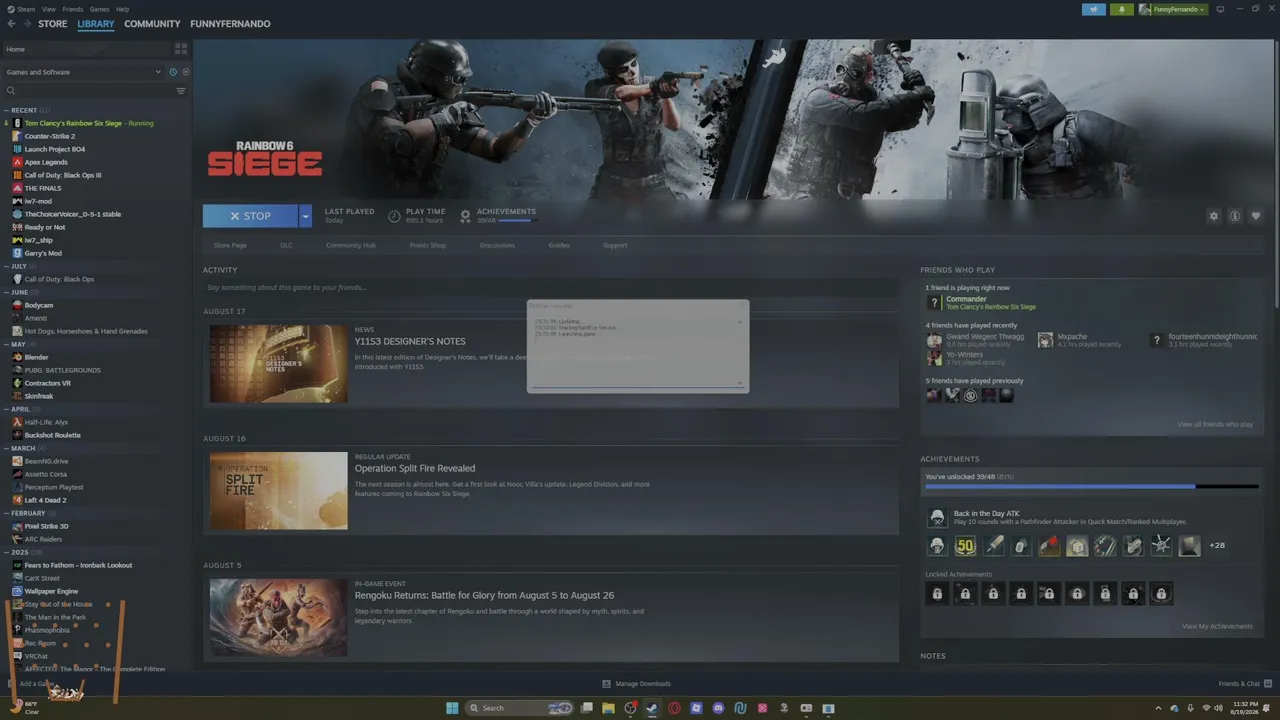Collapse the JULY section

pos(7,266)
